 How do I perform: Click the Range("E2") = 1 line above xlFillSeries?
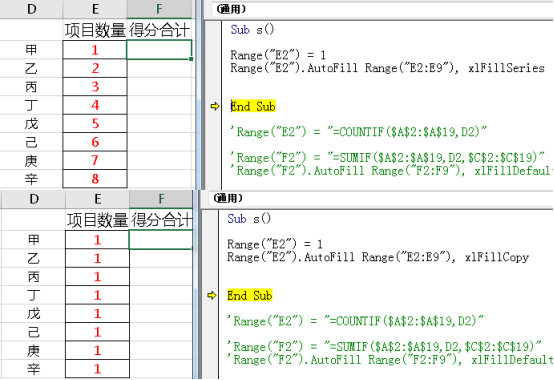[x=278, y=55]
